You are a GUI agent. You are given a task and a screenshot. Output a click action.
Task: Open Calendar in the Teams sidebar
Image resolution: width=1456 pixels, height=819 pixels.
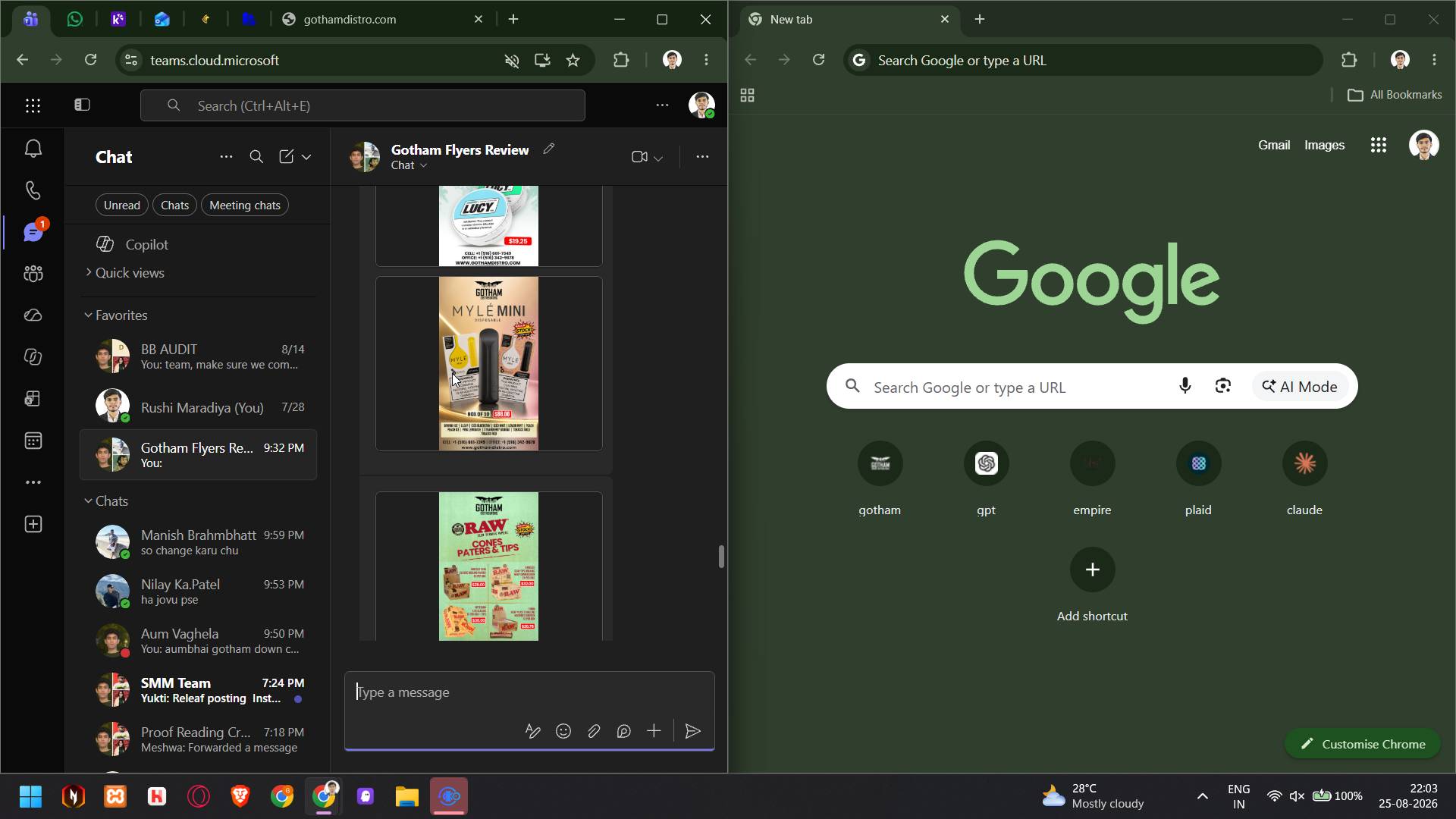[x=33, y=441]
